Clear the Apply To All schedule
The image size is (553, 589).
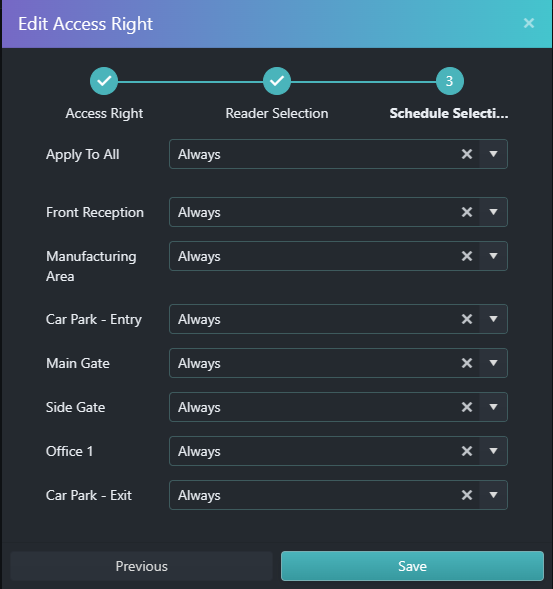click(x=467, y=154)
